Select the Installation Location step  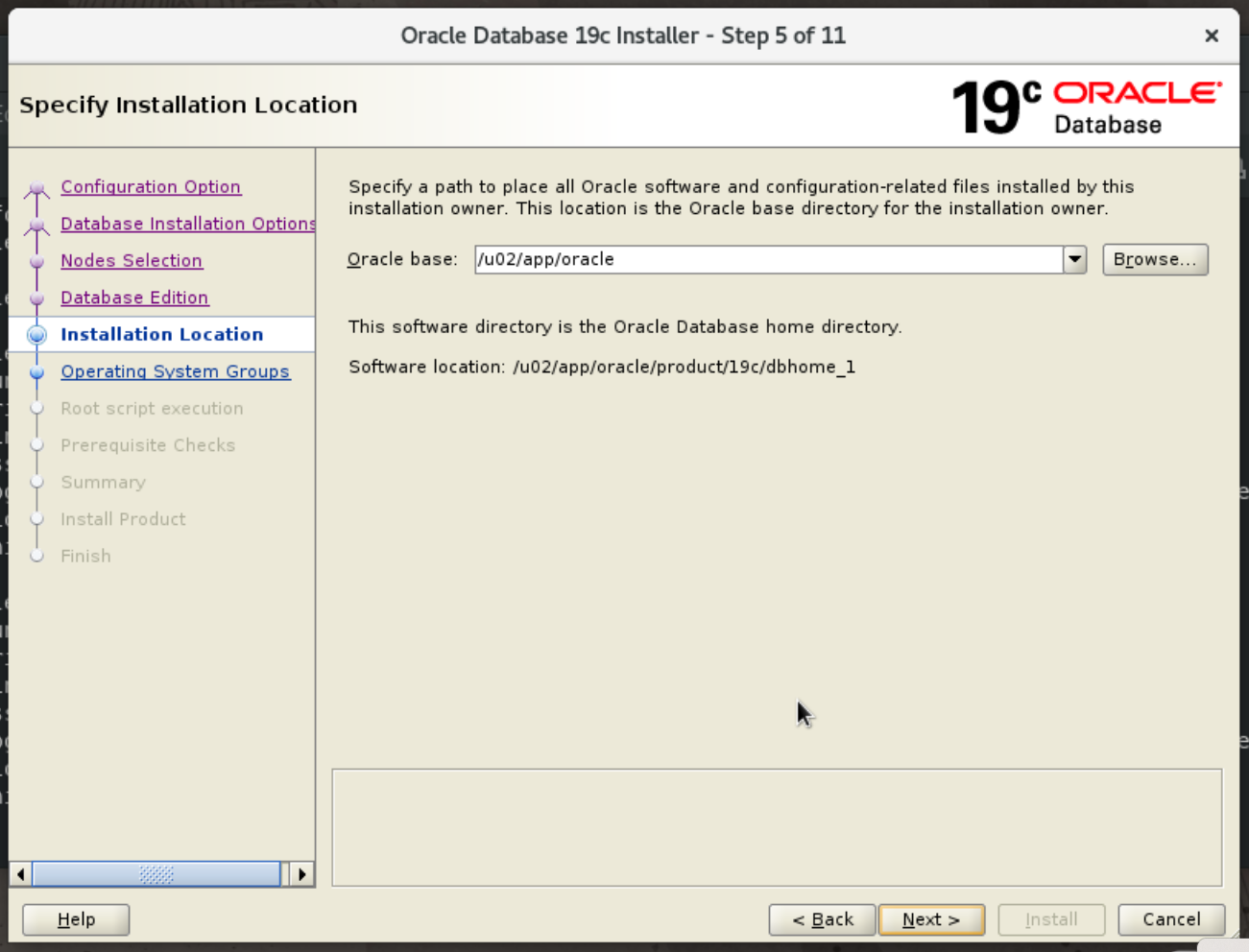click(161, 334)
